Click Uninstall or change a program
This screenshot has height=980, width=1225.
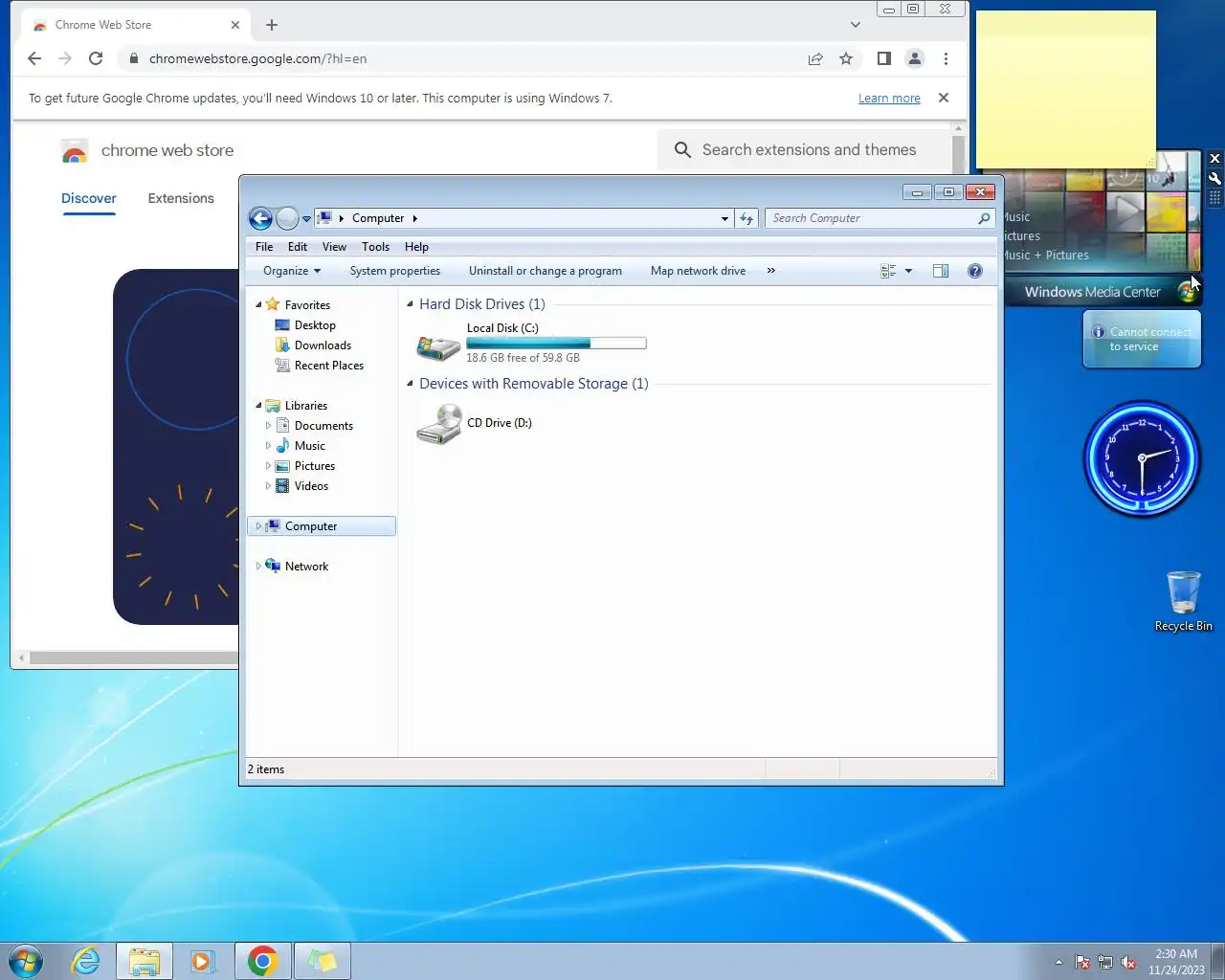coord(546,271)
